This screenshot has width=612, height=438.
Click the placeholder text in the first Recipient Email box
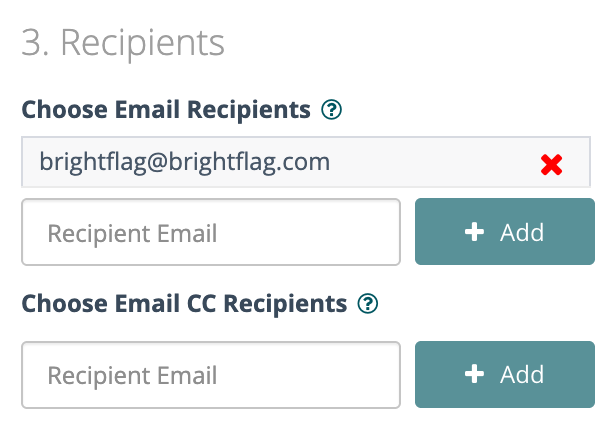coord(132,233)
